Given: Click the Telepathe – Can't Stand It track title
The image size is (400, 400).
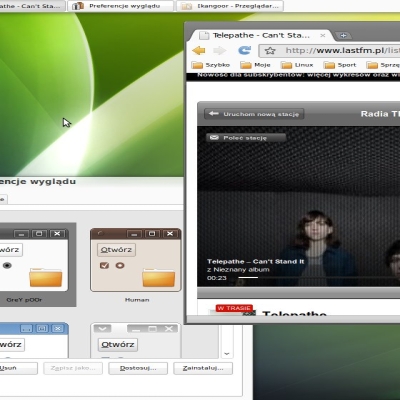Looking at the screenshot, I should point(255,261).
